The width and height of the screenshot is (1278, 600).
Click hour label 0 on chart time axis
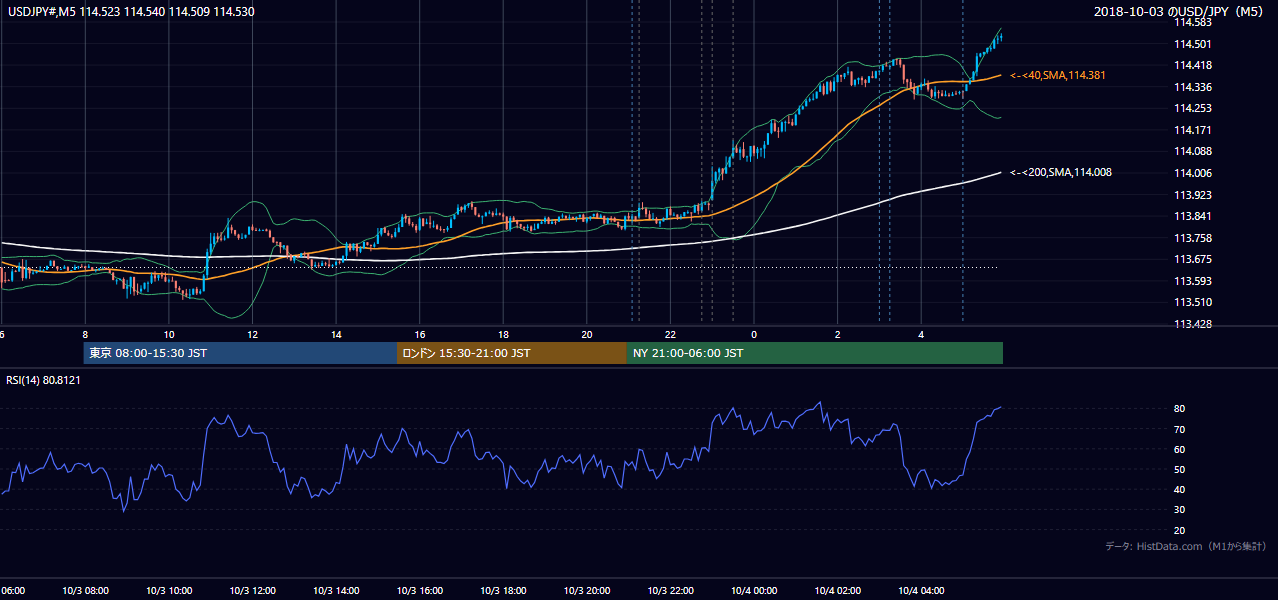(754, 334)
